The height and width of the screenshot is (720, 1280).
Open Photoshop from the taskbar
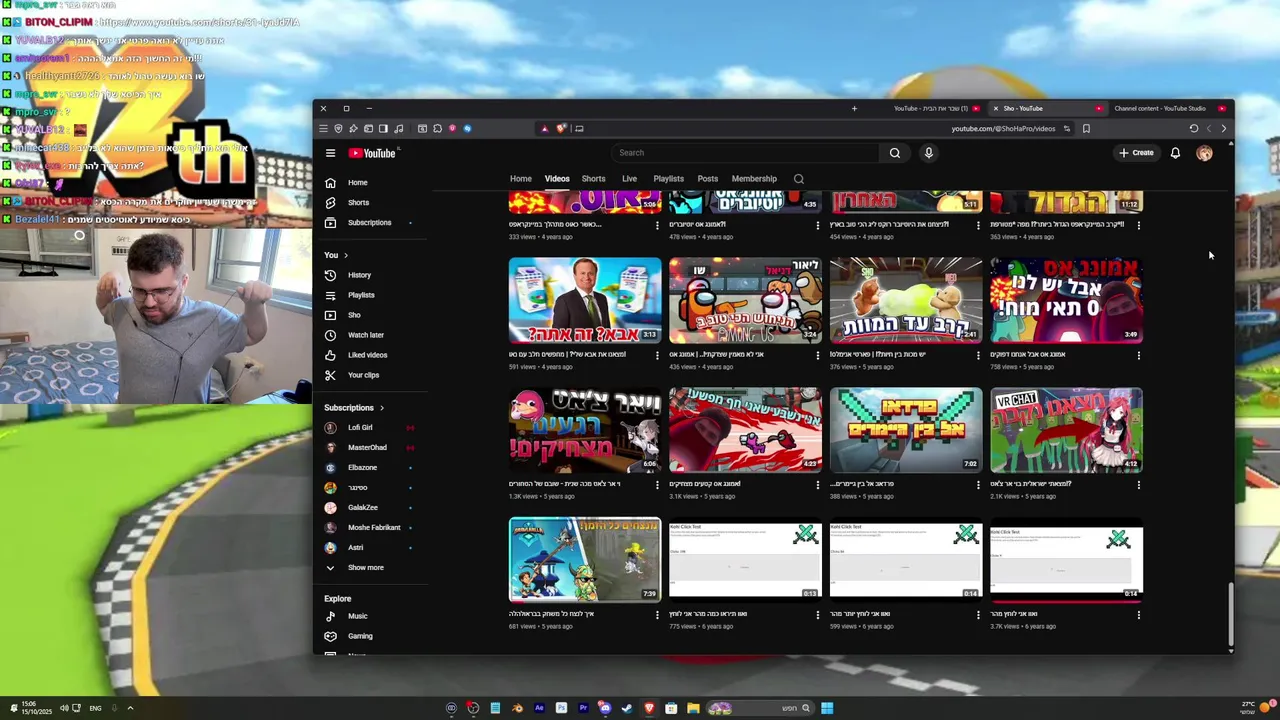[561, 708]
